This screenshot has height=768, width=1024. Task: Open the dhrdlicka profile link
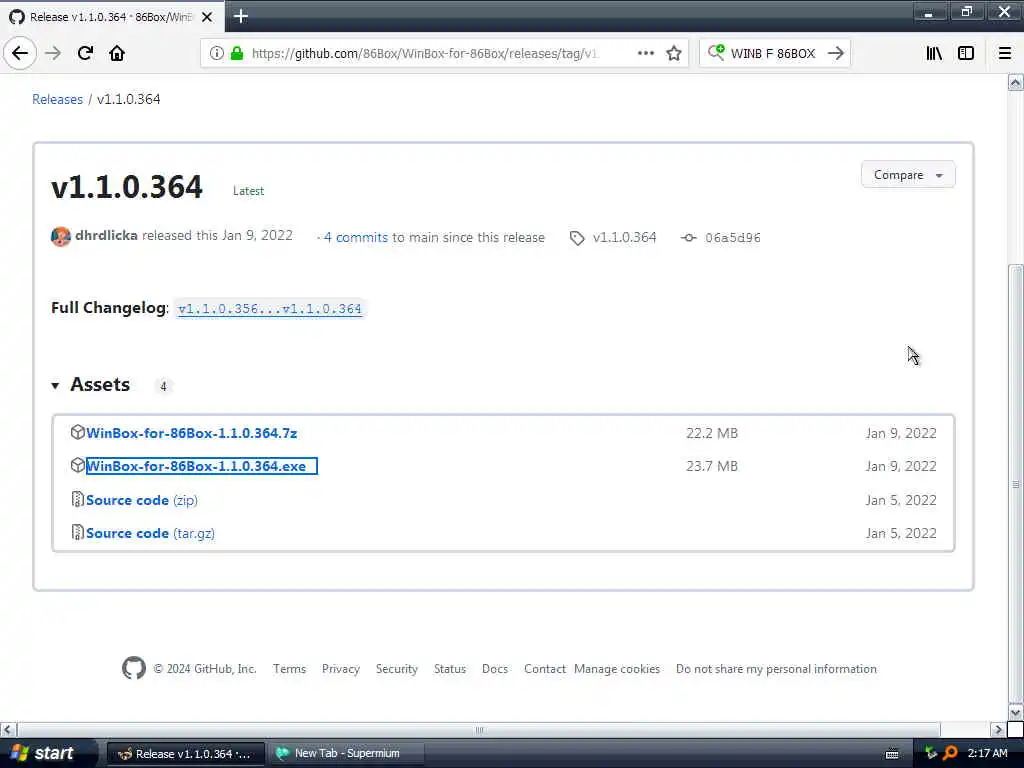[106, 235]
